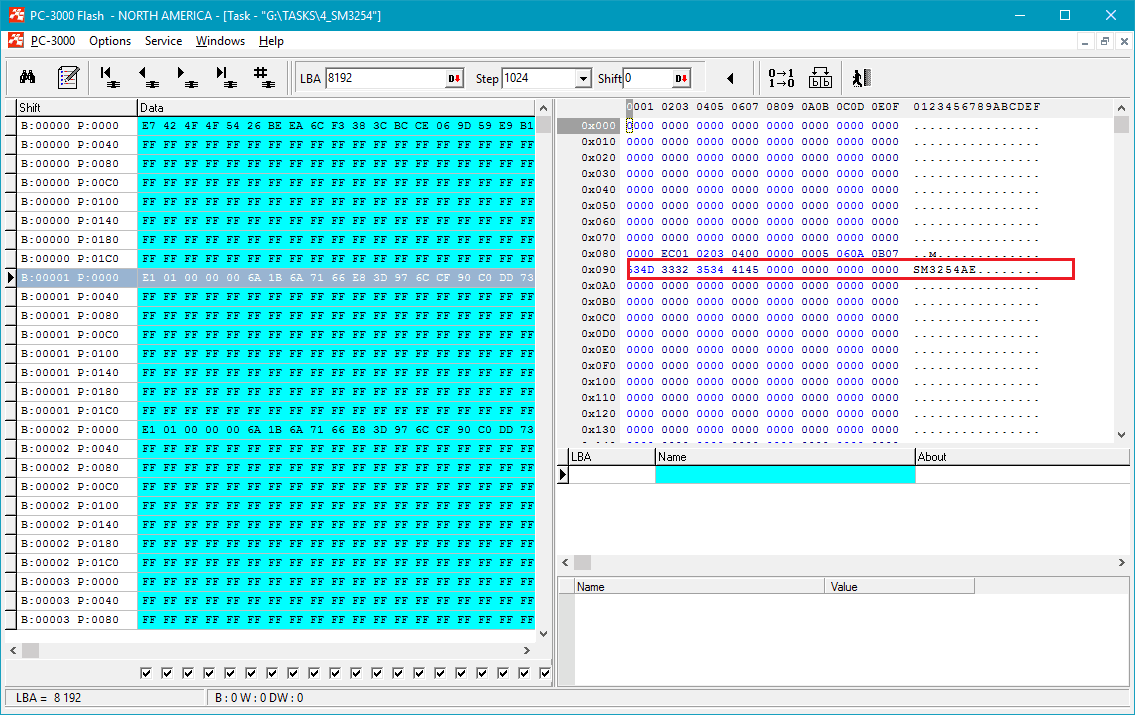The image size is (1135, 715).
Task: Click the black left-pointing triangle toolbar button
Action: tap(730, 78)
